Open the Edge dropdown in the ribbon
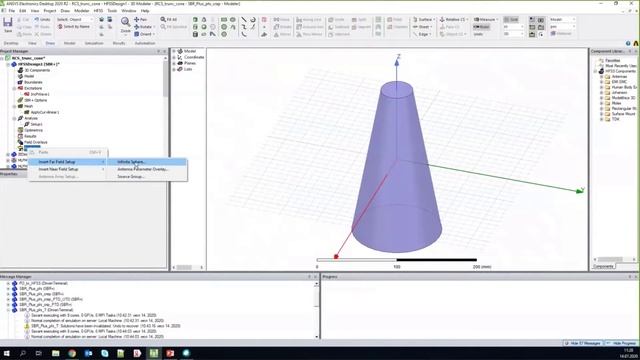Screen dimensions: 640x360 tap(422, 34)
